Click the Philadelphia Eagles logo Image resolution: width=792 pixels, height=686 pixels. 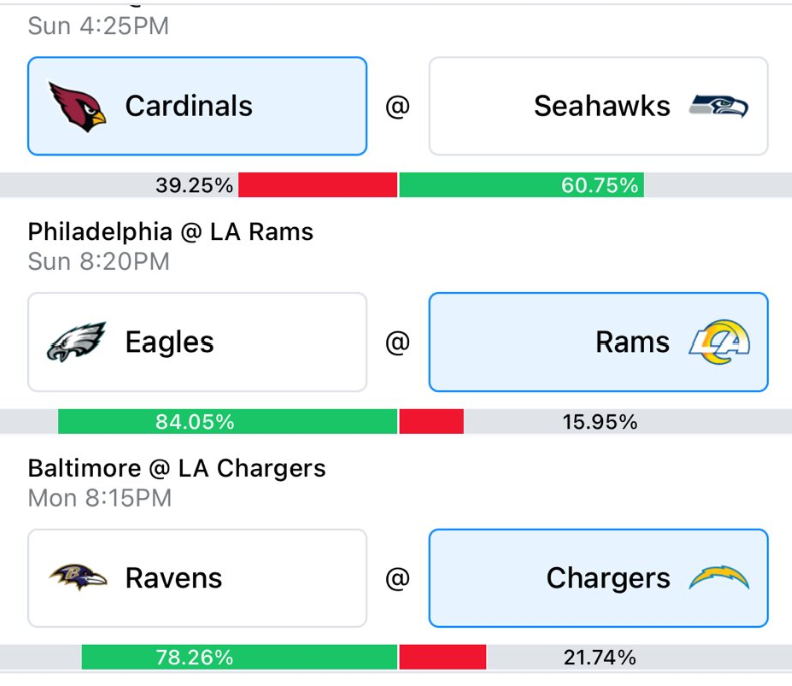(76, 342)
